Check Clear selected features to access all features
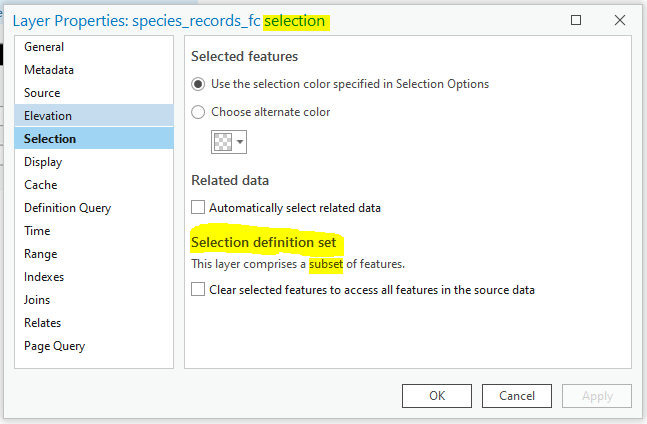This screenshot has height=424, width=647. tap(199, 290)
